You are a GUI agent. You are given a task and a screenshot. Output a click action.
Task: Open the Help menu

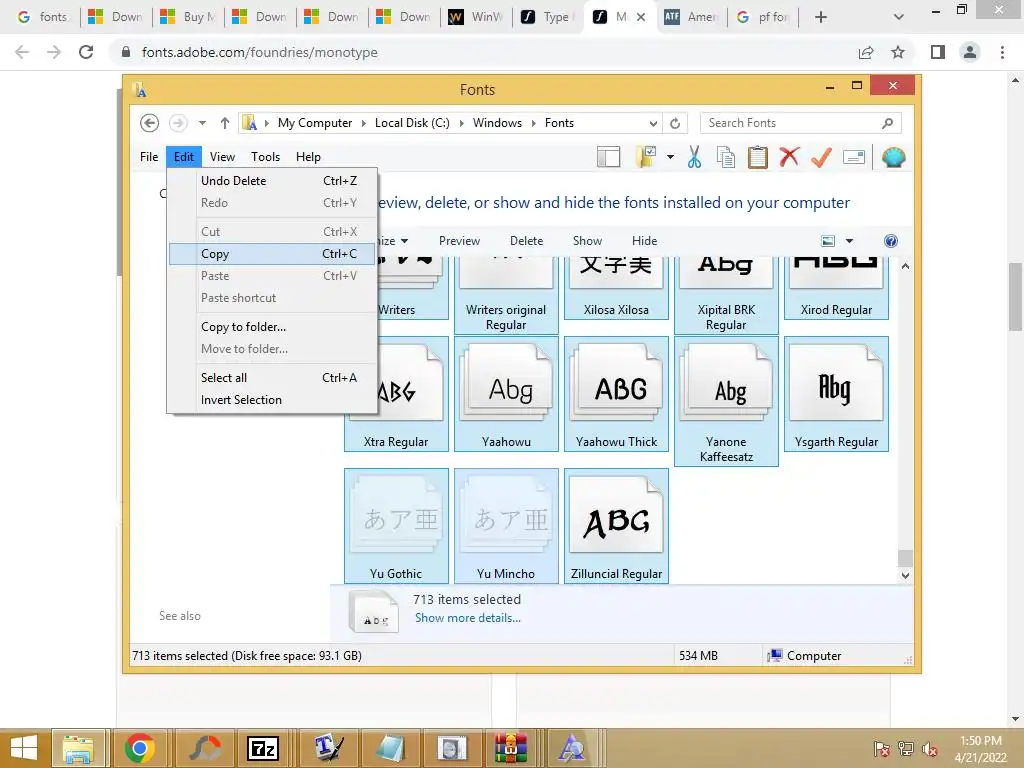click(308, 157)
